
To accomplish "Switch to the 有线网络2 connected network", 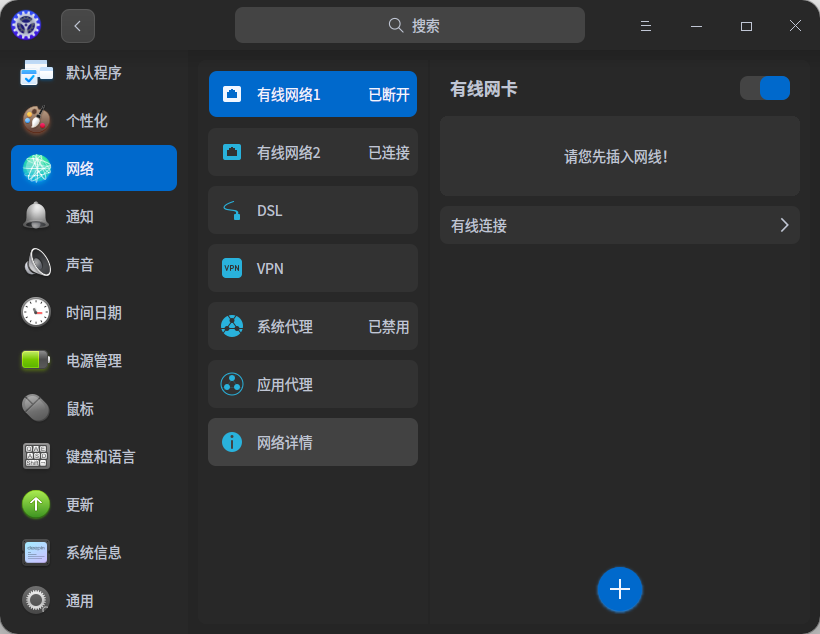I will coord(312,152).
